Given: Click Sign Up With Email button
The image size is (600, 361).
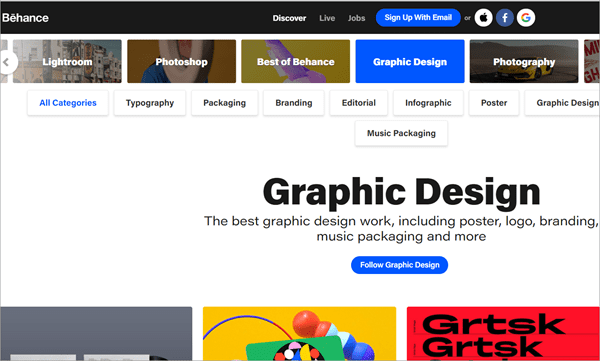Looking at the screenshot, I should click(418, 18).
